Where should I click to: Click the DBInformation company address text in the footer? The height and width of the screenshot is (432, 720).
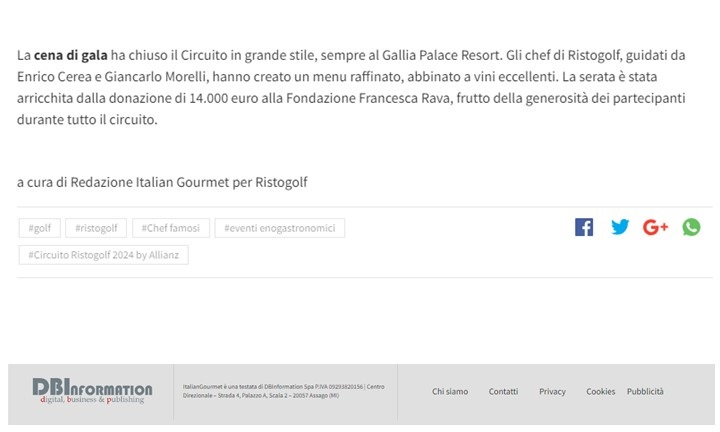coord(283,391)
